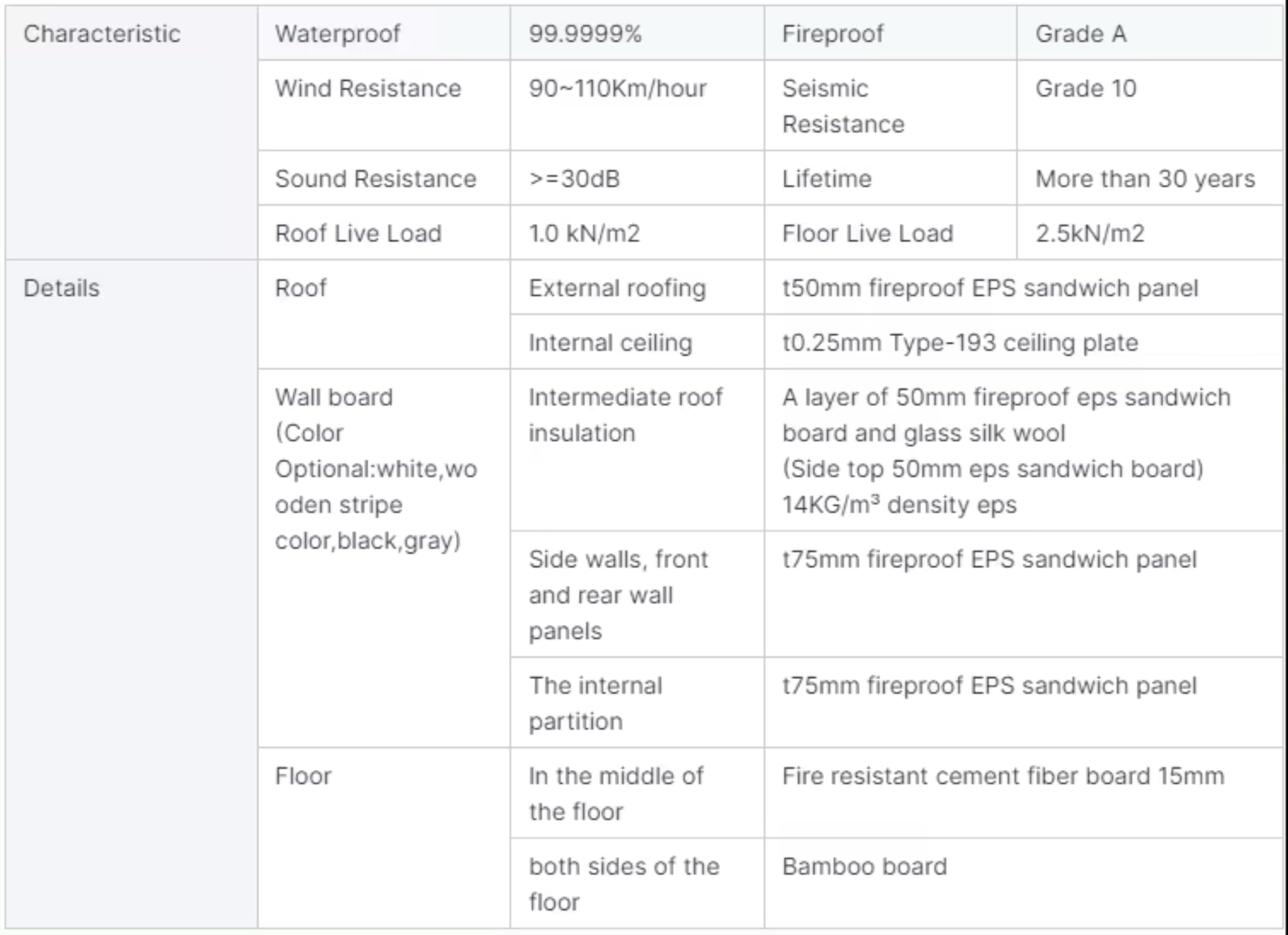This screenshot has width=1288, height=935.
Task: Select the Roof Live Load cell
Action: click(x=384, y=233)
